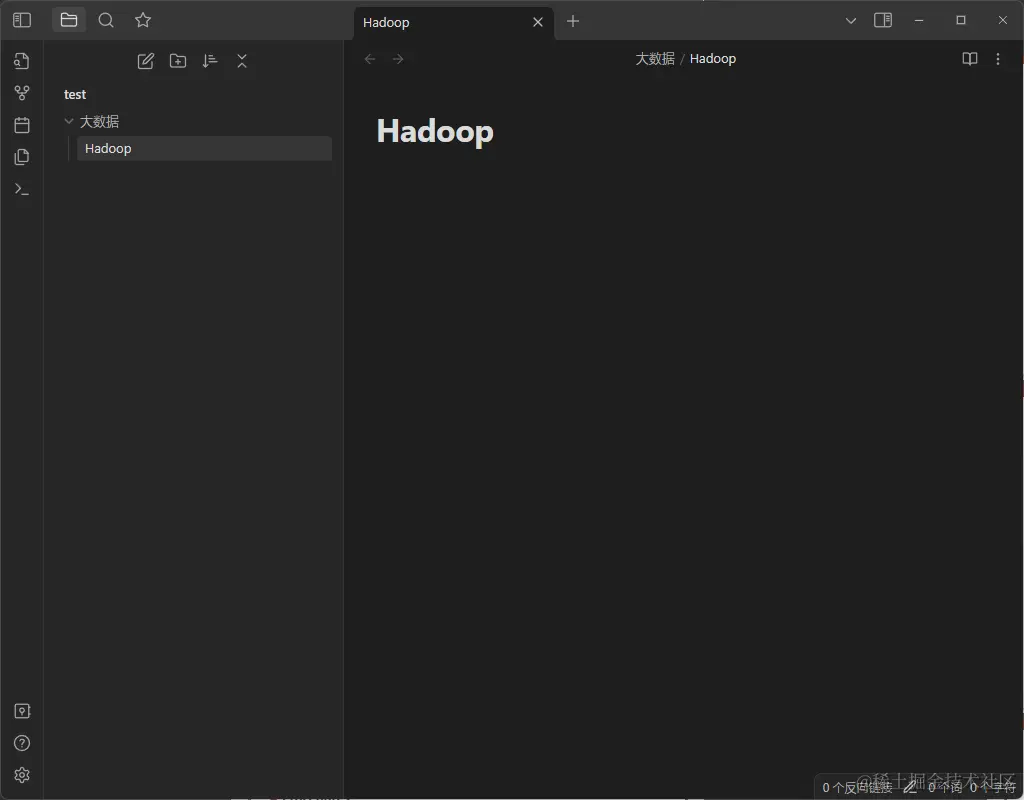This screenshot has height=800, width=1024.
Task: Navigate forward with right arrow
Action: coord(398,59)
